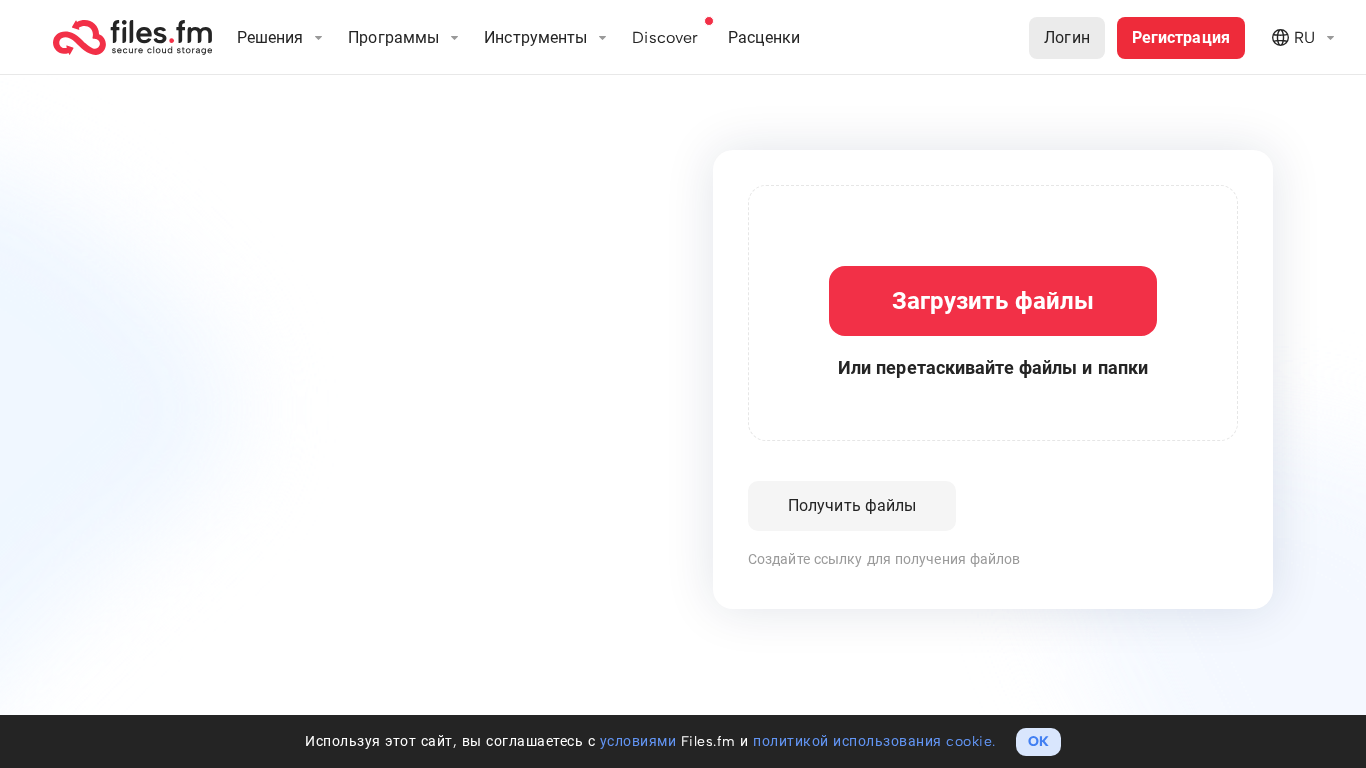Open the Расценки pricing page
1366x768 pixels.
point(764,38)
